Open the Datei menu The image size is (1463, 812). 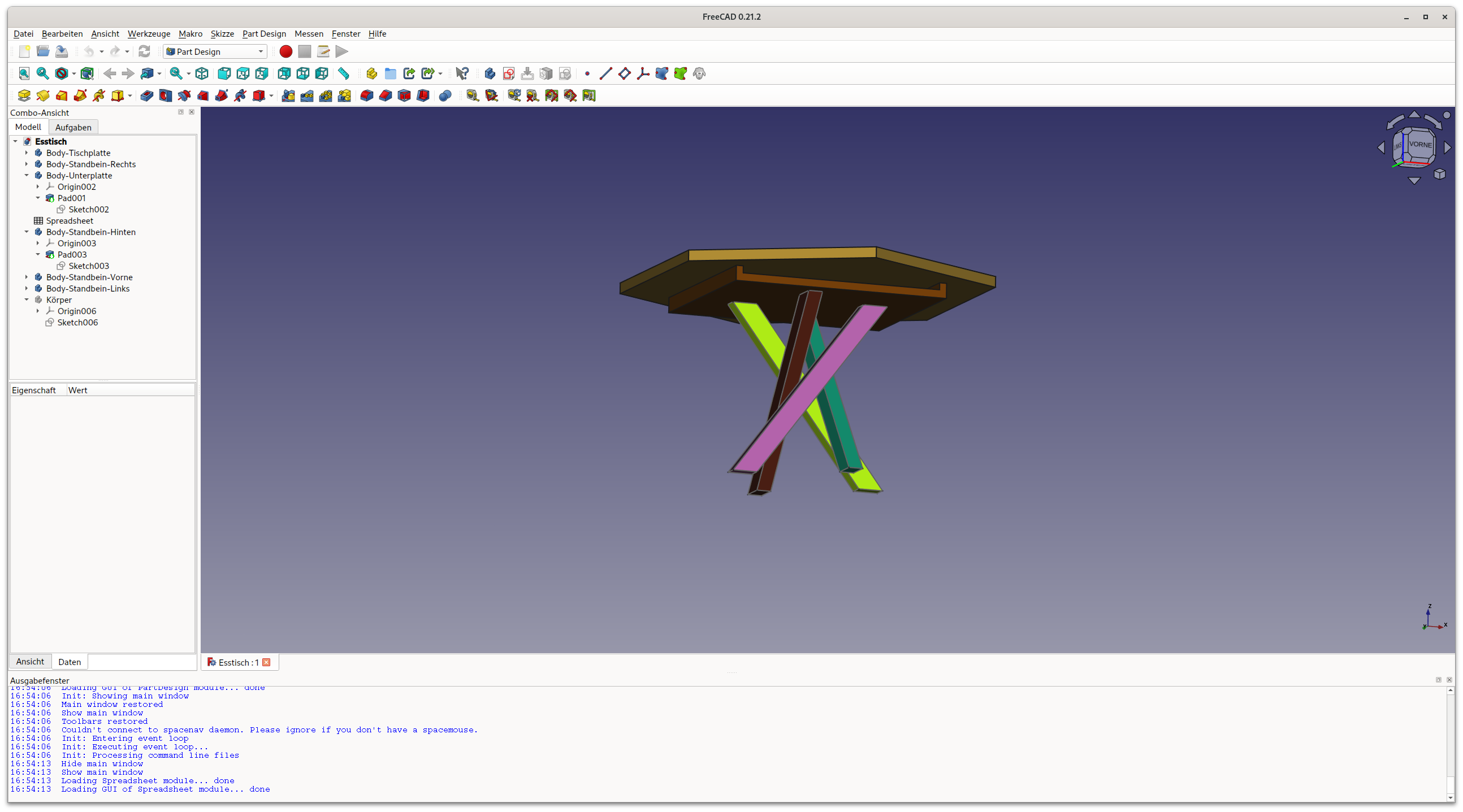23,33
